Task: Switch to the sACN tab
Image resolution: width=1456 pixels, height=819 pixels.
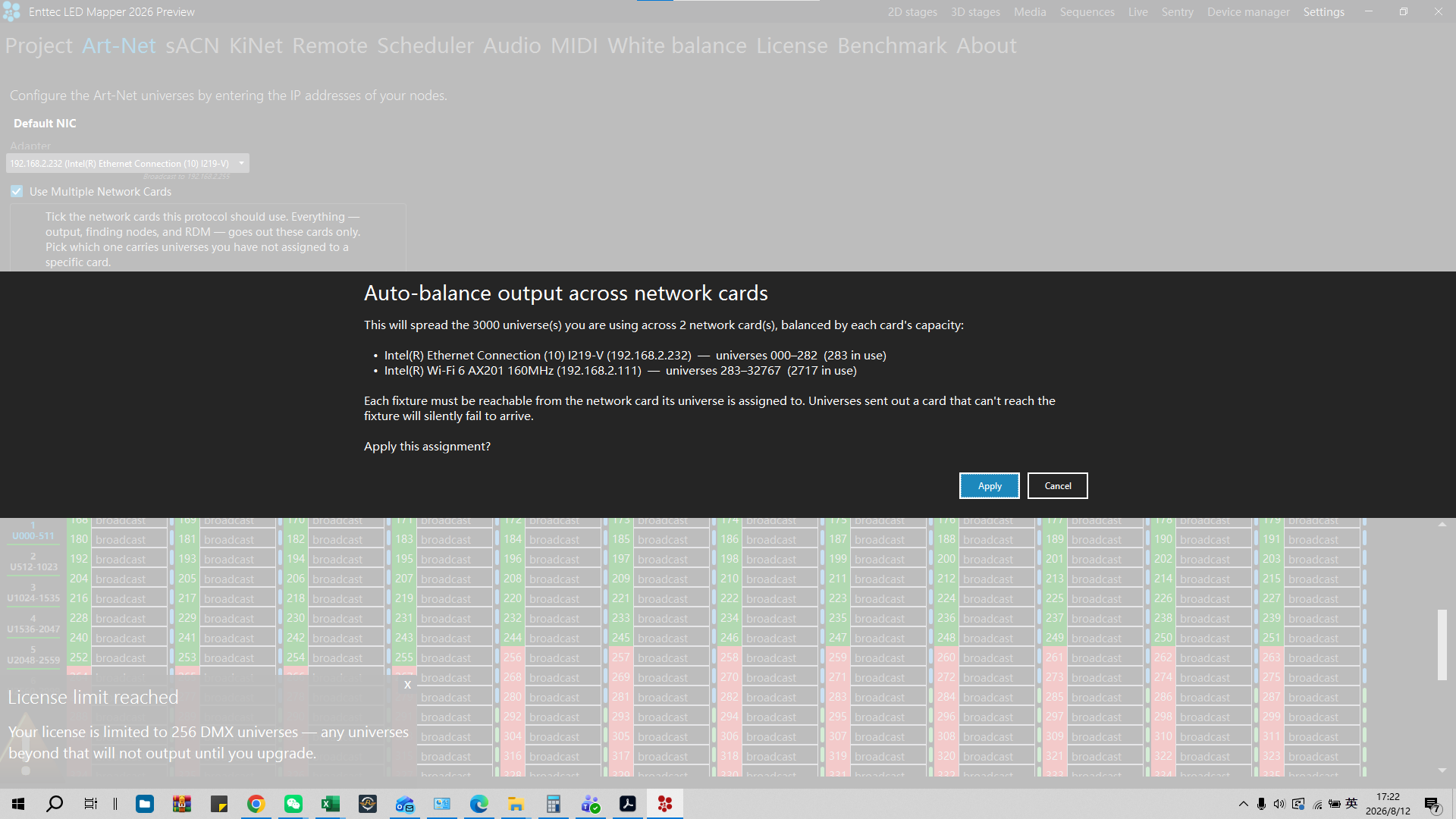Action: coord(193,45)
